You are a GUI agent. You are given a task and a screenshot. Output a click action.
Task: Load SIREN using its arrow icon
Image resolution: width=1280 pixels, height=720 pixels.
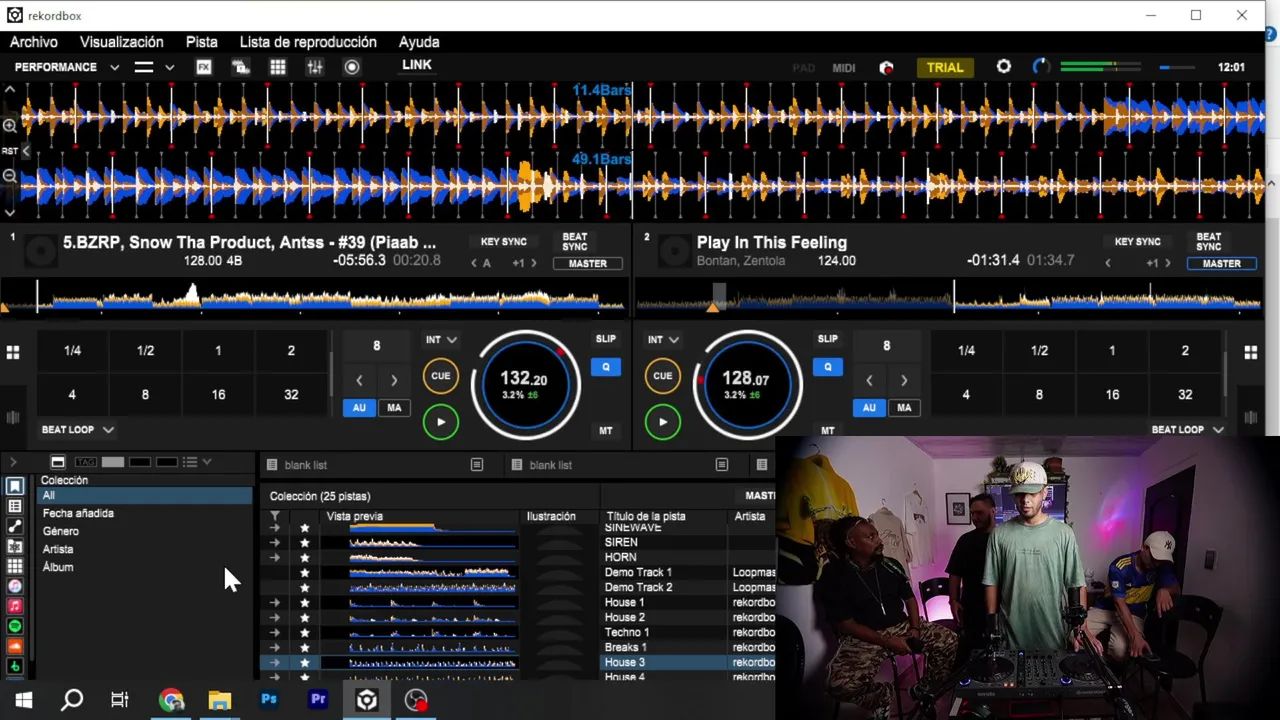pyautogui.click(x=275, y=542)
